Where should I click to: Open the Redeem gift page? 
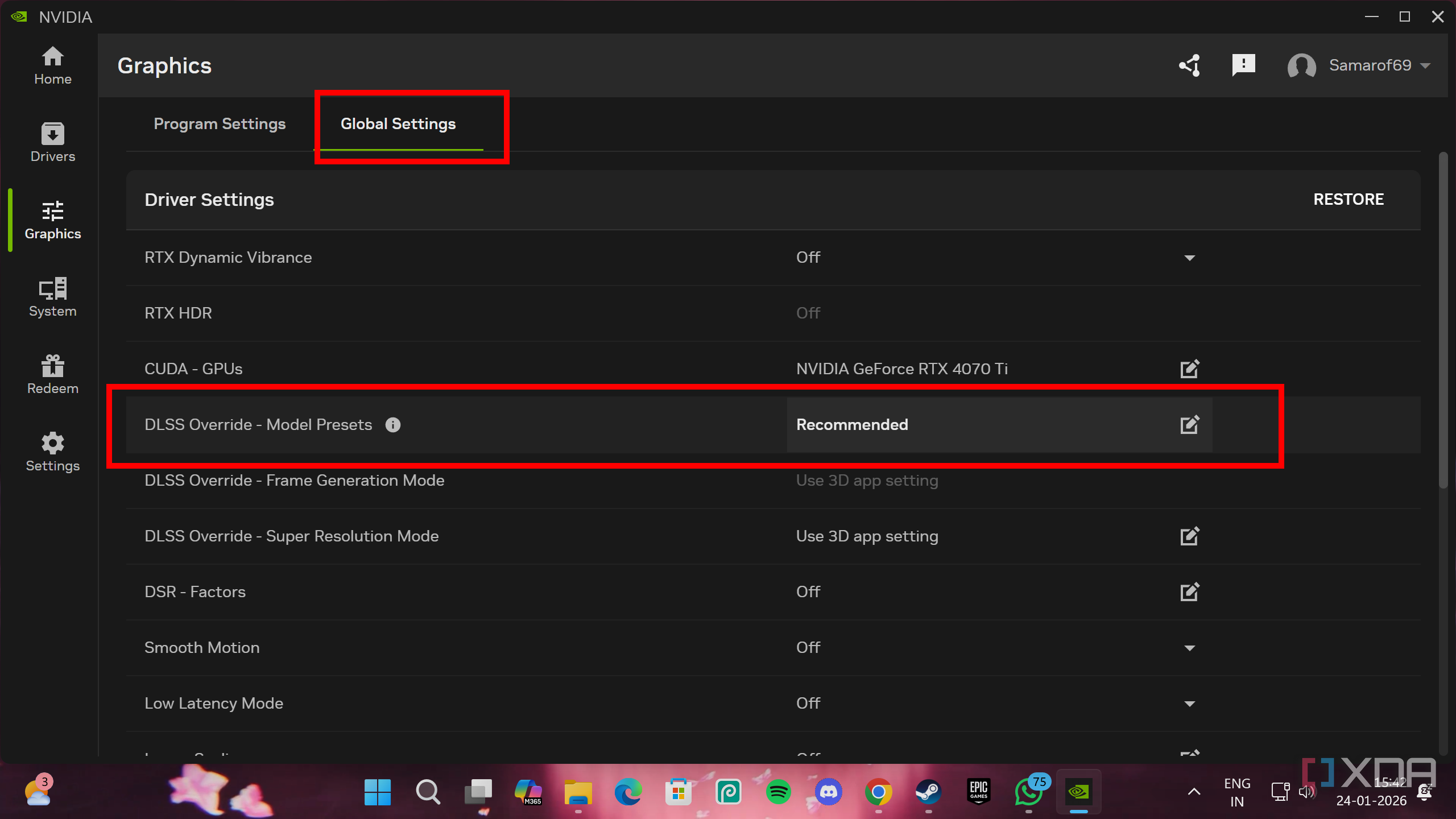pos(52,374)
